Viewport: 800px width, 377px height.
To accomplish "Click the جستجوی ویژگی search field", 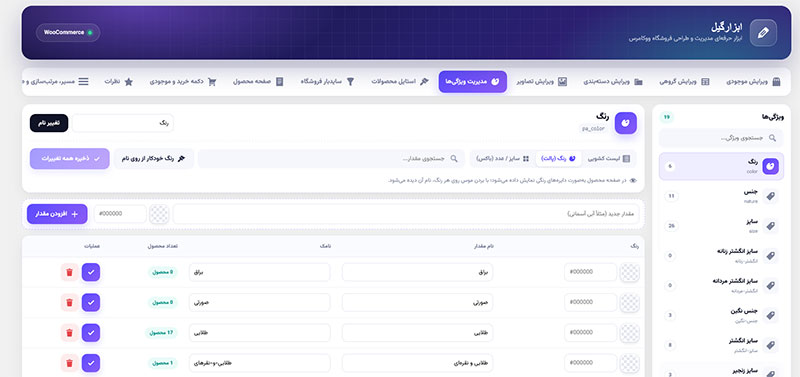I will pyautogui.click(x=721, y=138).
